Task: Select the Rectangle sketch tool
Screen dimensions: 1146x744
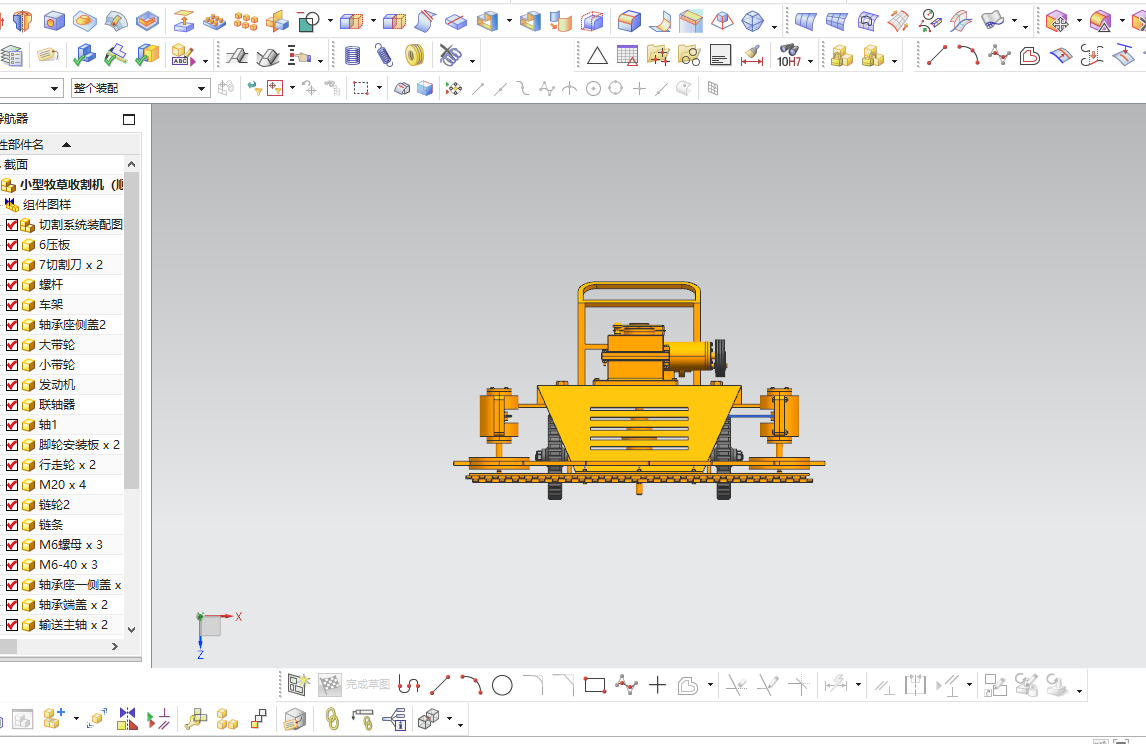Action: (595, 685)
